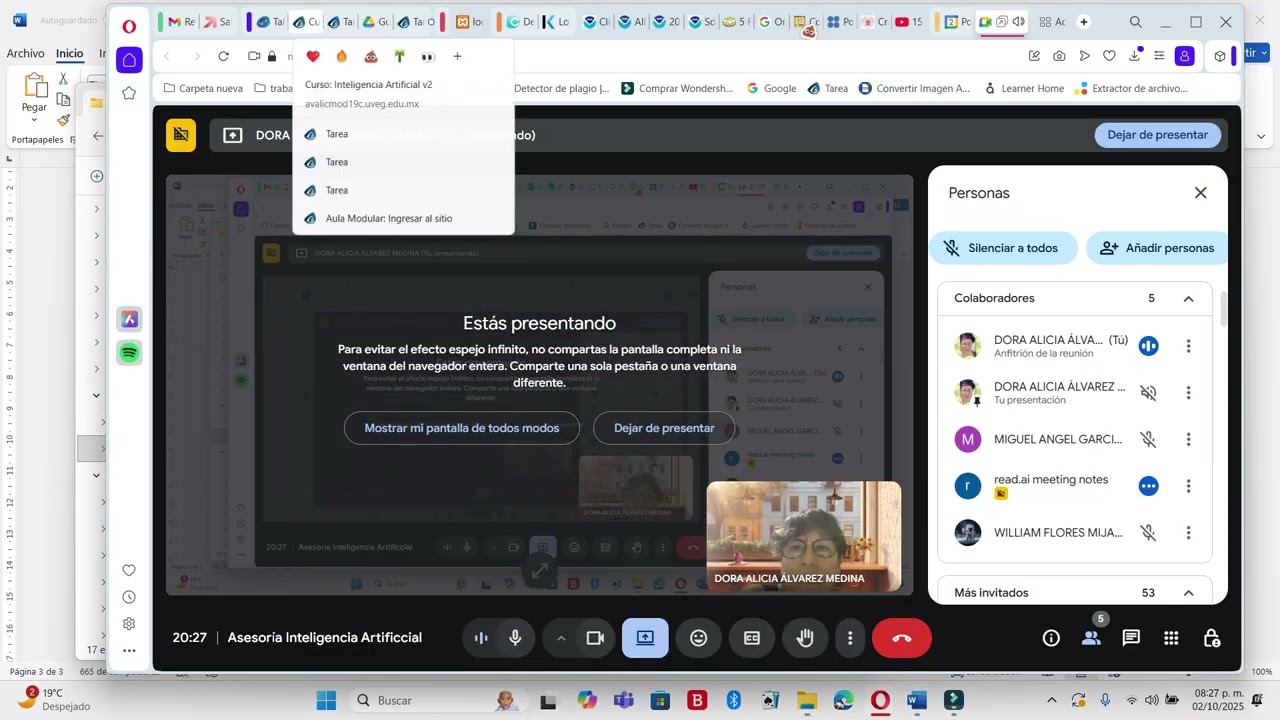Open options for read.ai meeting notes
Viewport: 1280px width, 720px height.
click(x=1188, y=486)
